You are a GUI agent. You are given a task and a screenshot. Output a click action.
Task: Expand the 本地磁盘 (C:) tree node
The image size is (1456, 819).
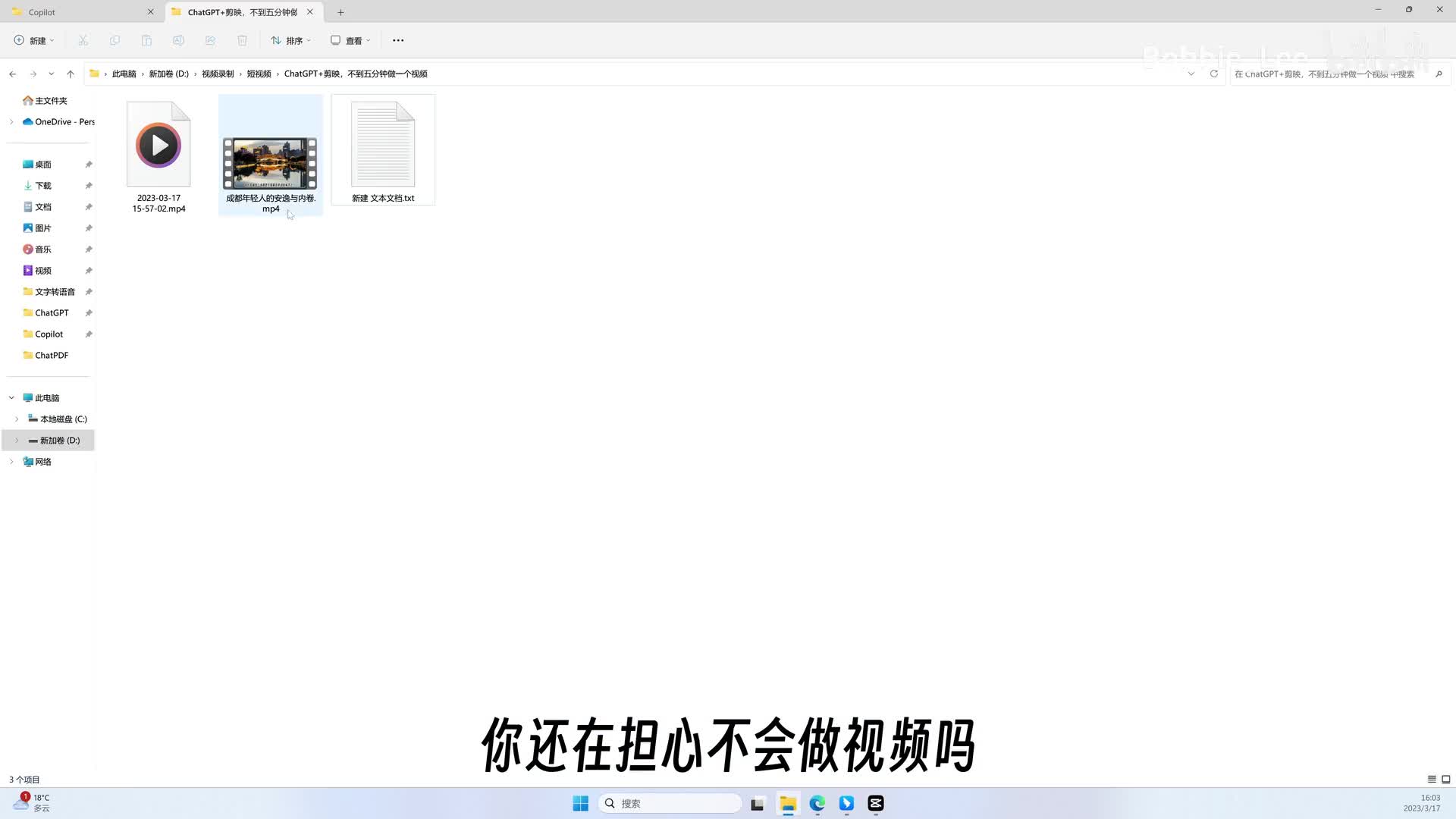pyautogui.click(x=17, y=419)
